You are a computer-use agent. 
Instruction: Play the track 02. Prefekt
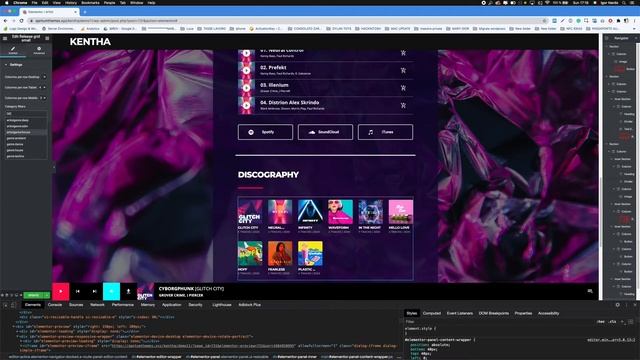click(x=247, y=71)
